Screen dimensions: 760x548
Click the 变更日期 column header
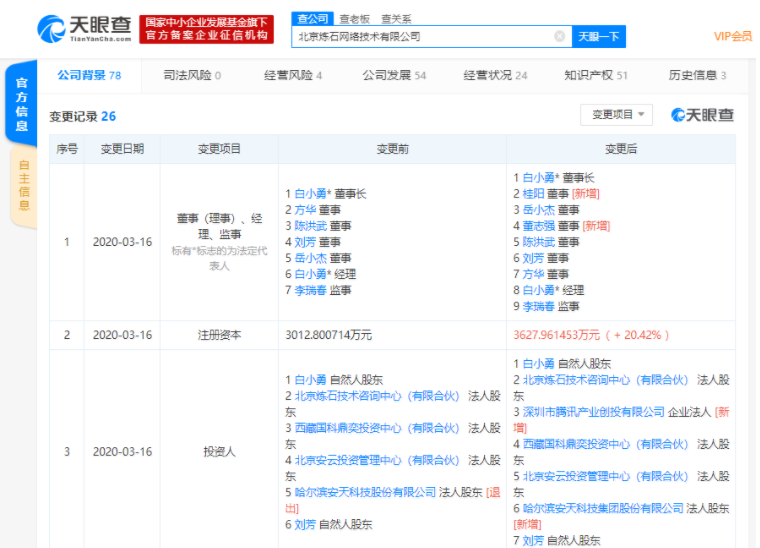point(122,149)
